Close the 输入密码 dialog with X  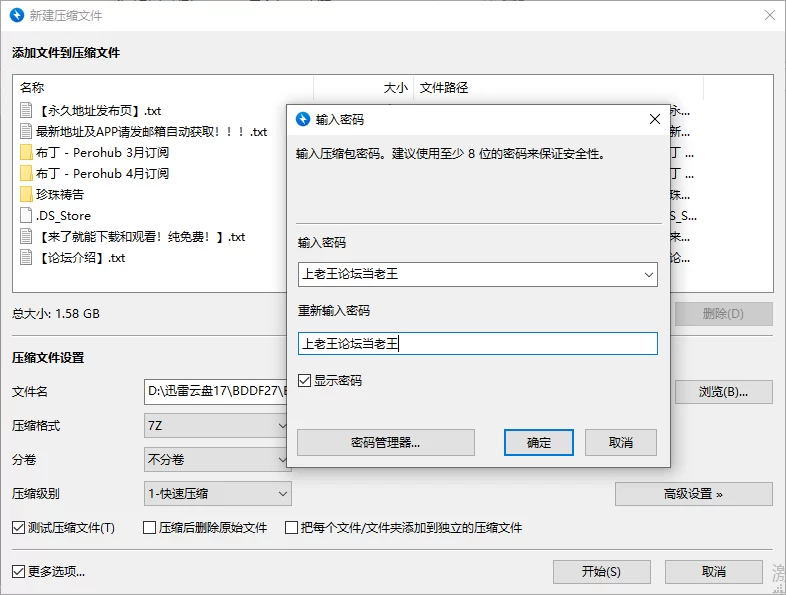[x=655, y=119]
